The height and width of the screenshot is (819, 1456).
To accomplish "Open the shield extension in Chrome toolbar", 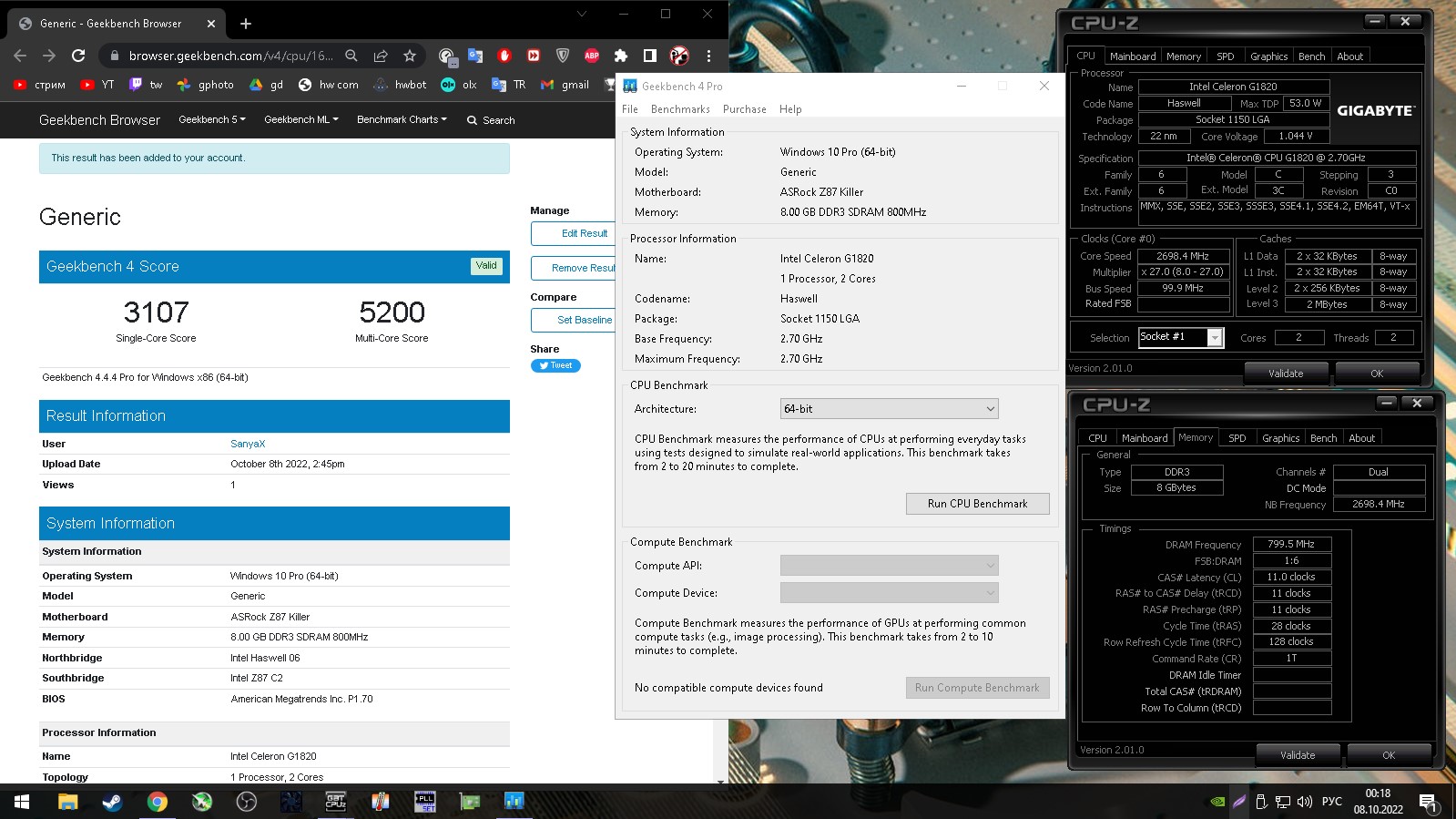I will (563, 56).
